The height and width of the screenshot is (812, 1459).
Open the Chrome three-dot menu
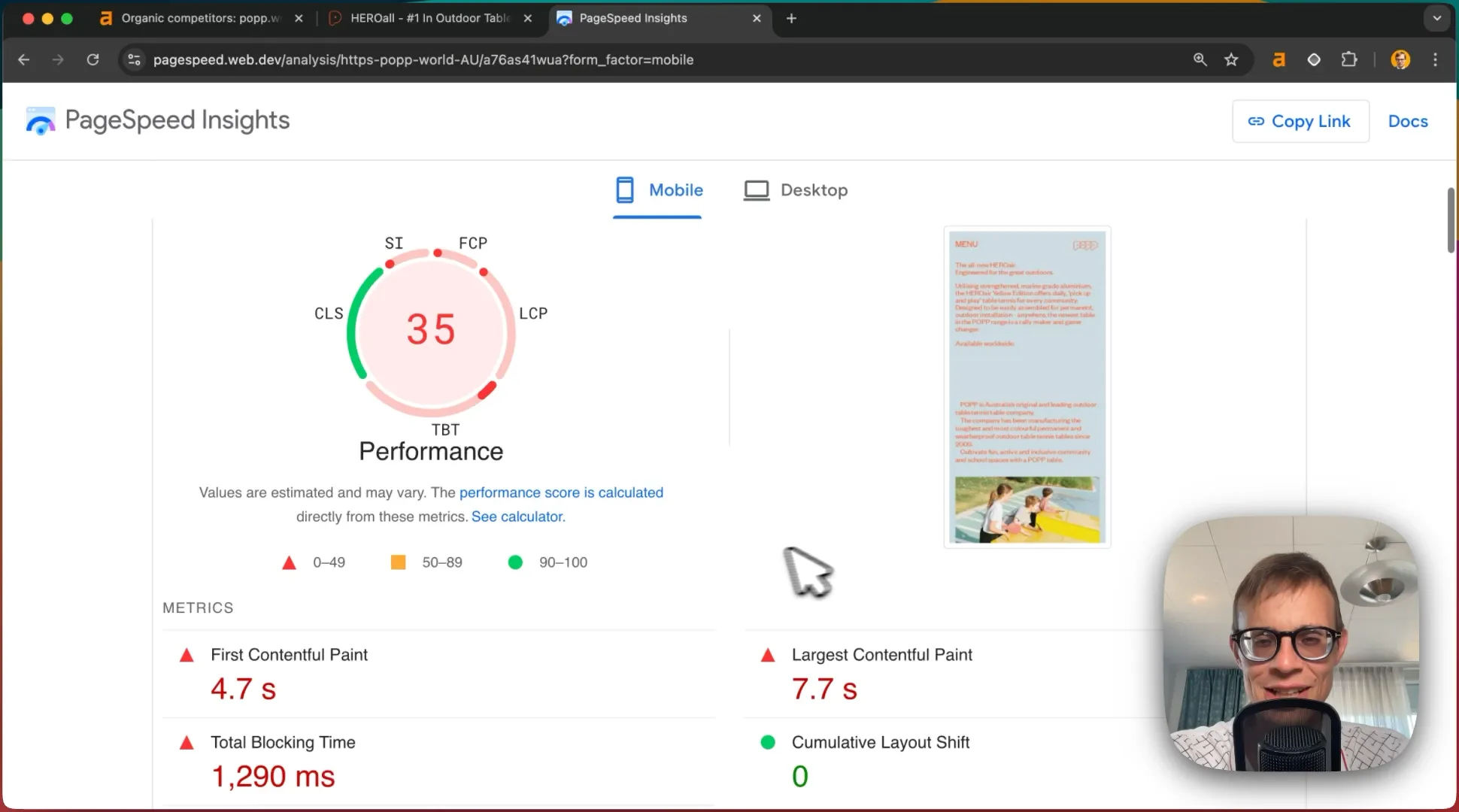coord(1435,59)
